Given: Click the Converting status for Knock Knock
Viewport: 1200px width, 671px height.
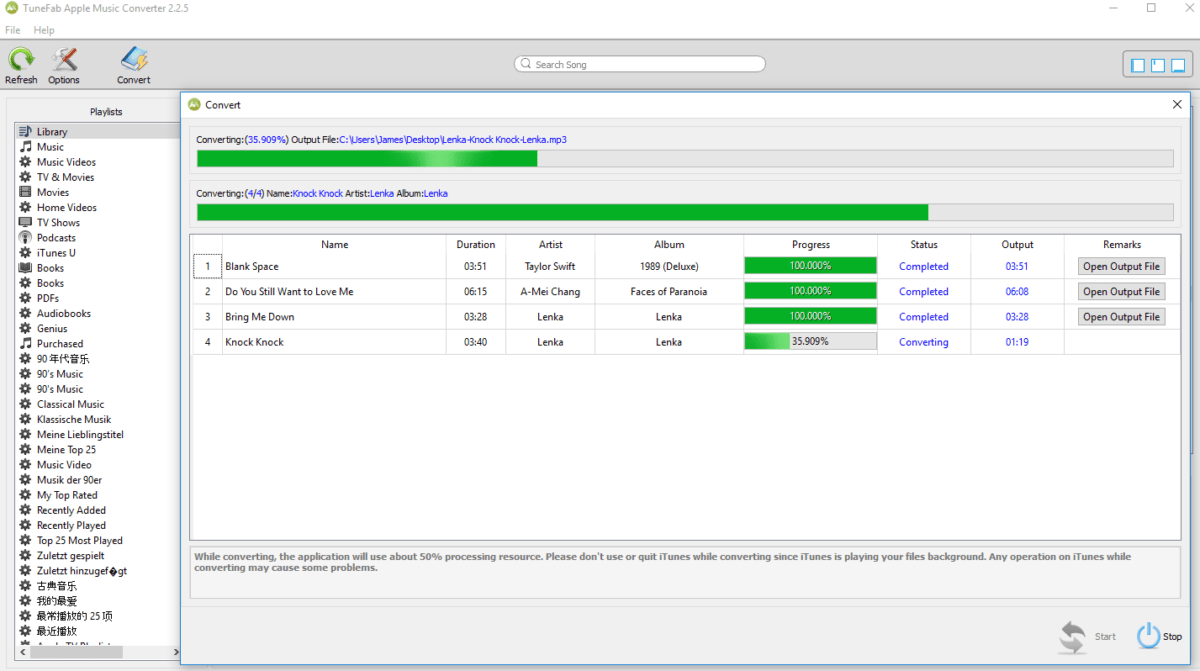Looking at the screenshot, I should 924,342.
